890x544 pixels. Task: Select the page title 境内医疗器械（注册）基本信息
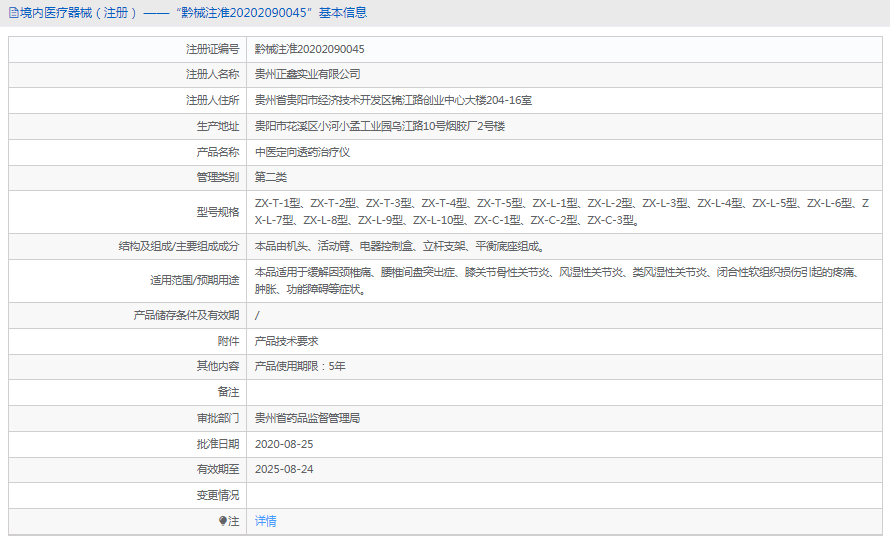193,12
